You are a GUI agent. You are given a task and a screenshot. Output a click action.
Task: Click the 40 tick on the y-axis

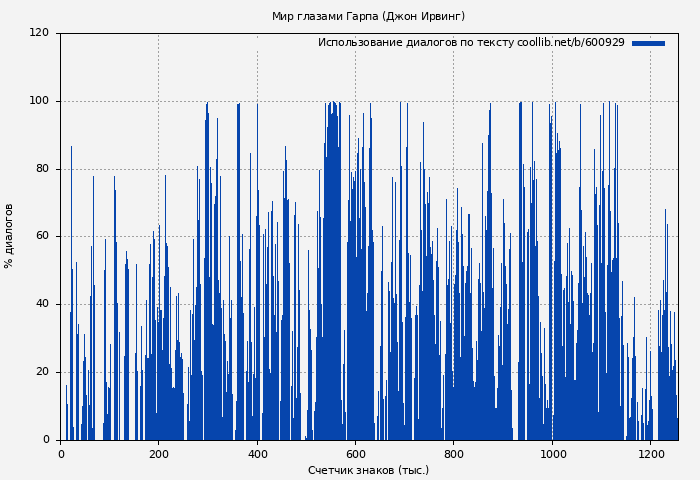(42, 304)
